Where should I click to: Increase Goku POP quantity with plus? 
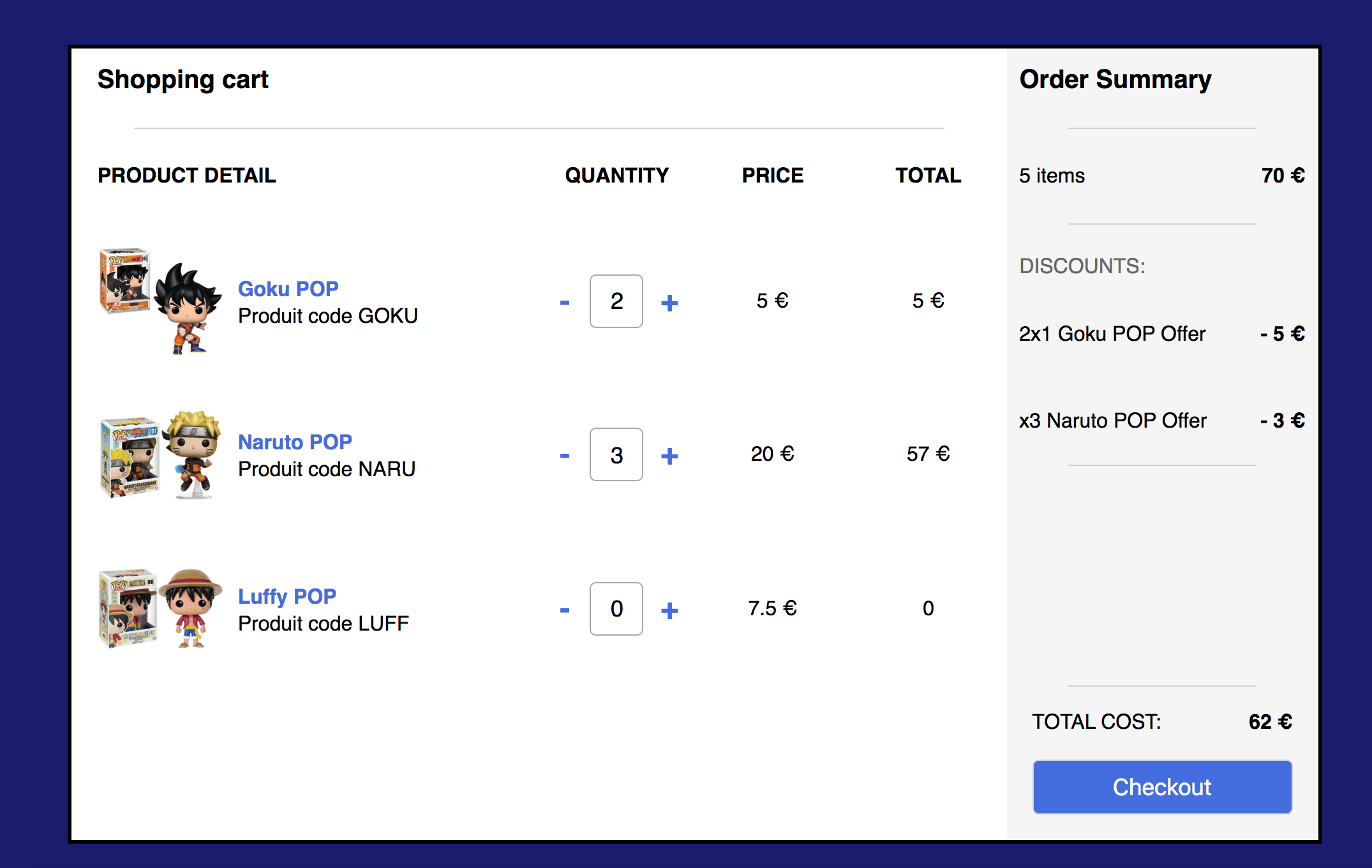(x=669, y=303)
